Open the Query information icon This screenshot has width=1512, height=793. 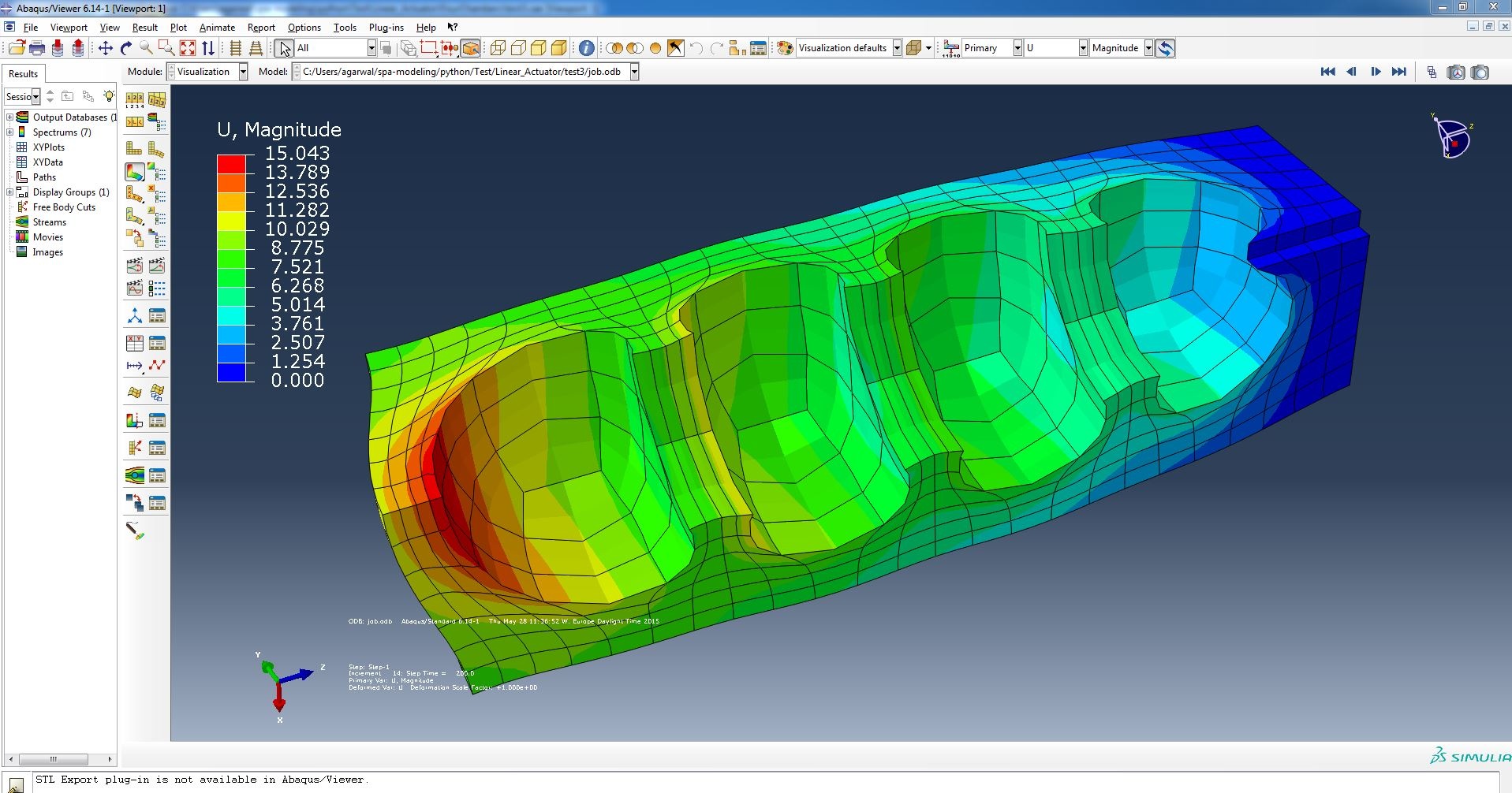point(587,48)
